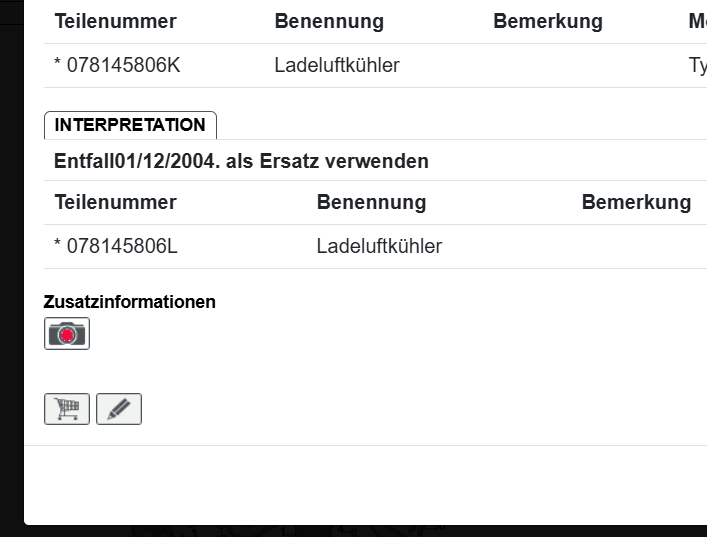Screen dimensions: 707x537
Task: Click replacement part number 078145806L
Action: 116,246
